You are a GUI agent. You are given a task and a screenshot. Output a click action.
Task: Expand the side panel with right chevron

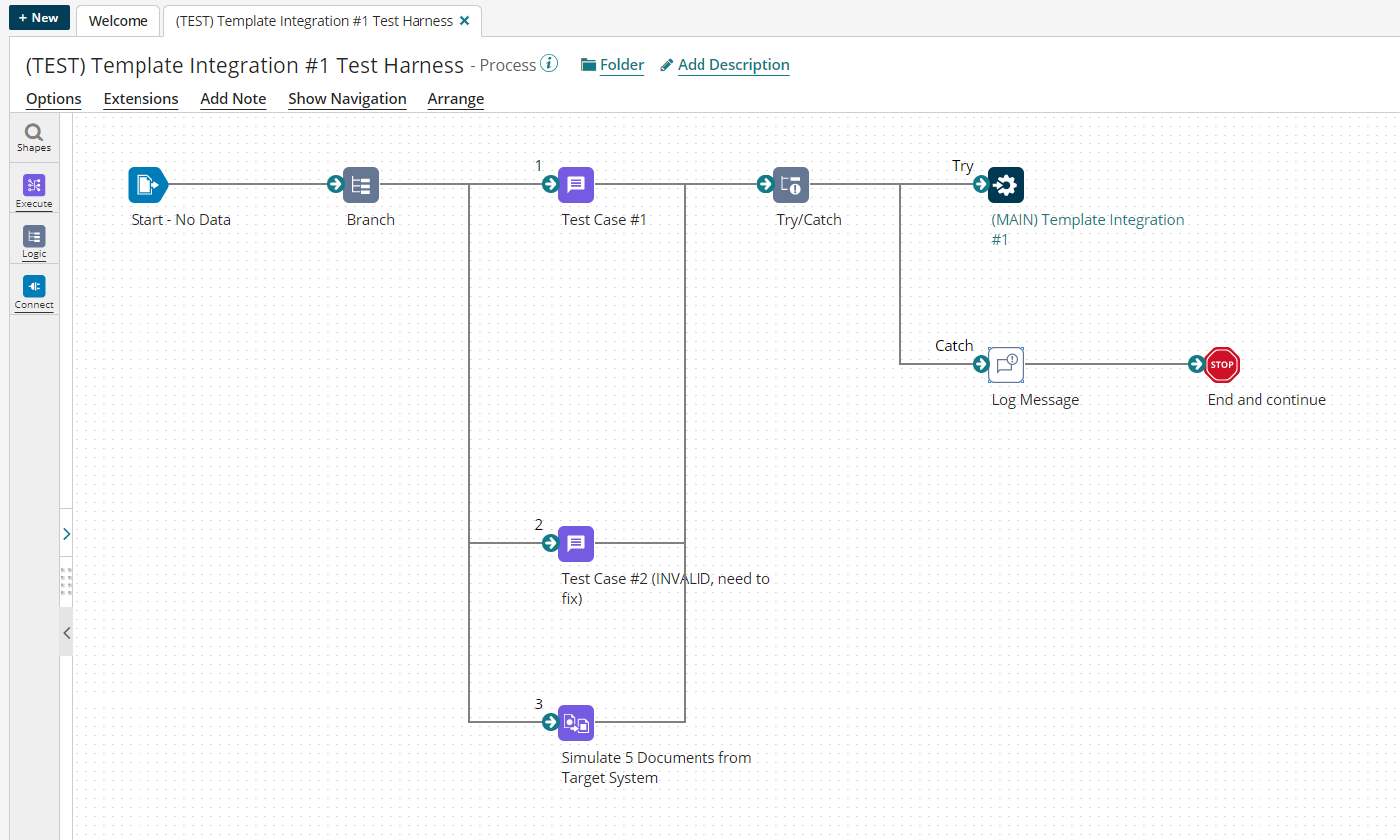pos(67,535)
